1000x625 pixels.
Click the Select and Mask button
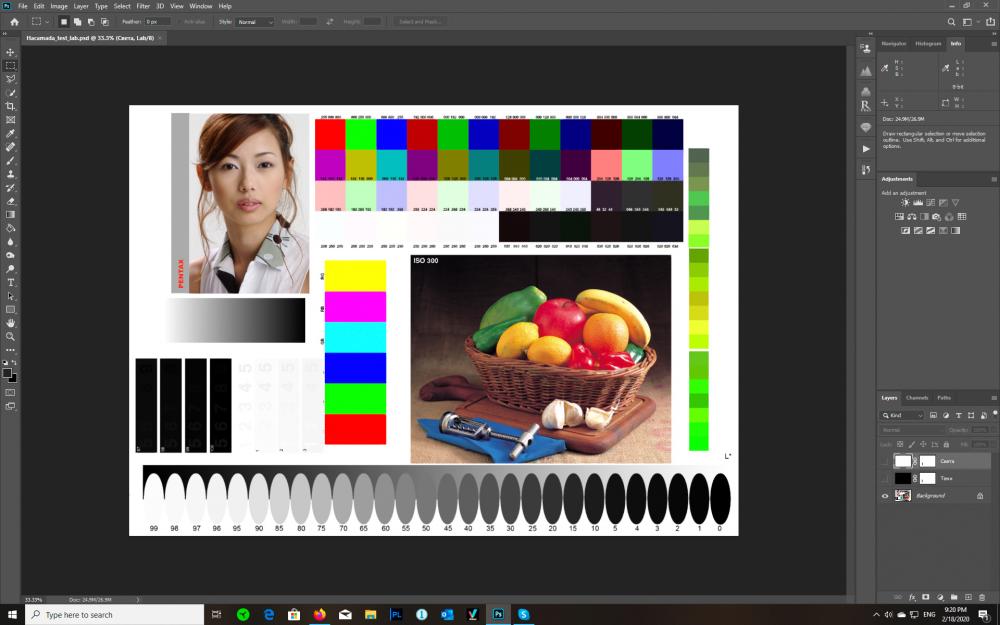click(420, 22)
